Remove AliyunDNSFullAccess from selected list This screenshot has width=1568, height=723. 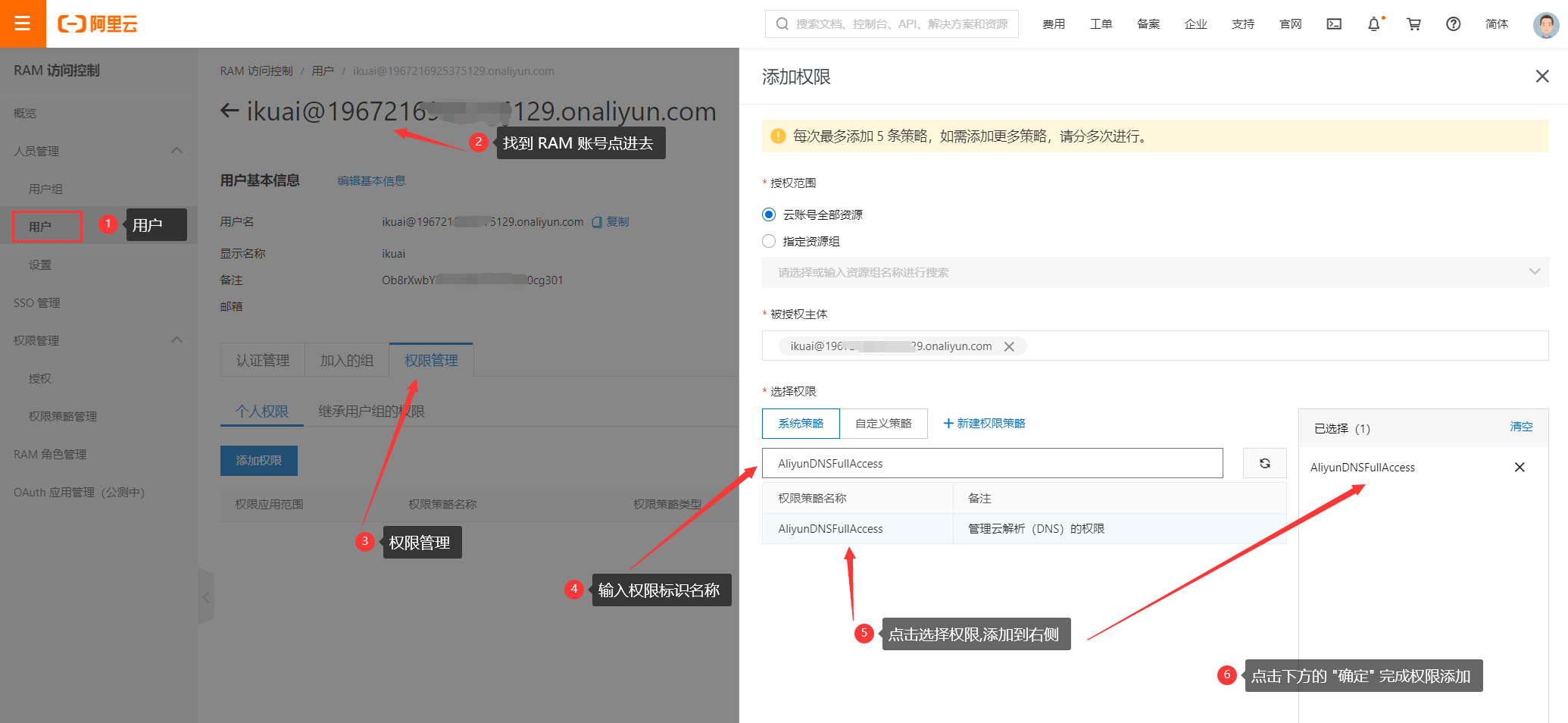tap(1520, 467)
